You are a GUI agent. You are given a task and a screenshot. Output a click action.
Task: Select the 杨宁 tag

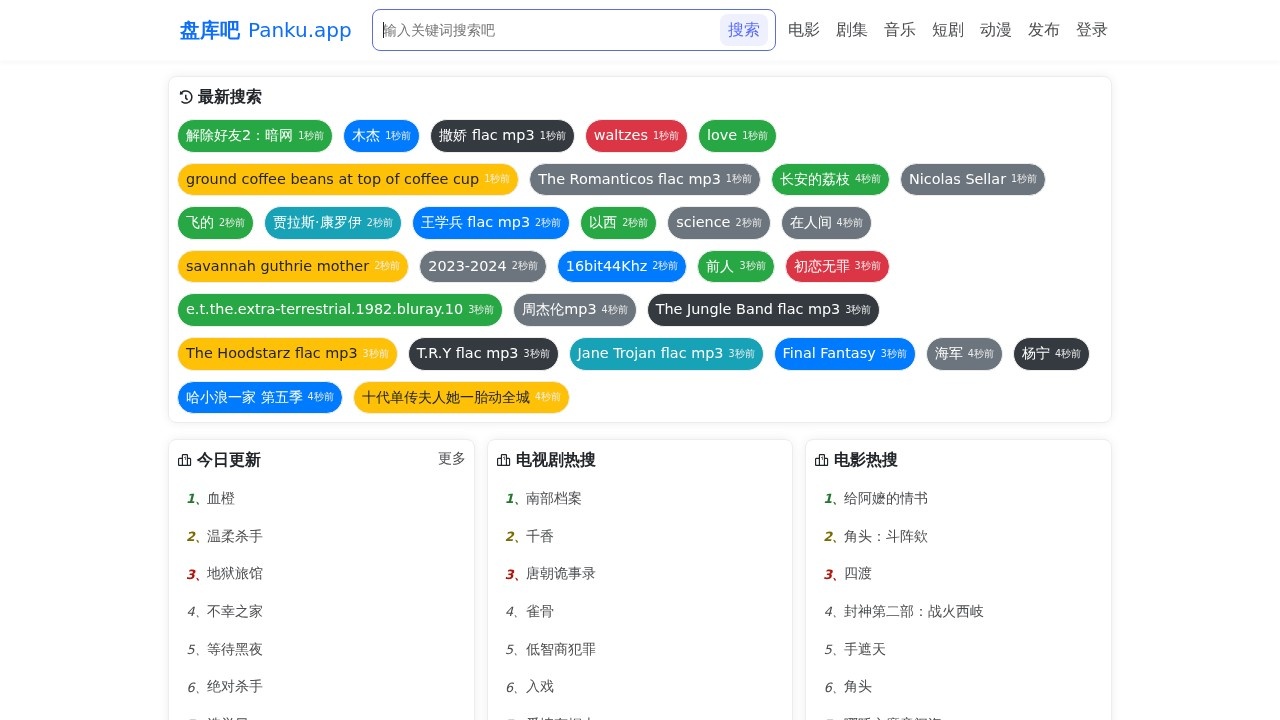click(1051, 354)
